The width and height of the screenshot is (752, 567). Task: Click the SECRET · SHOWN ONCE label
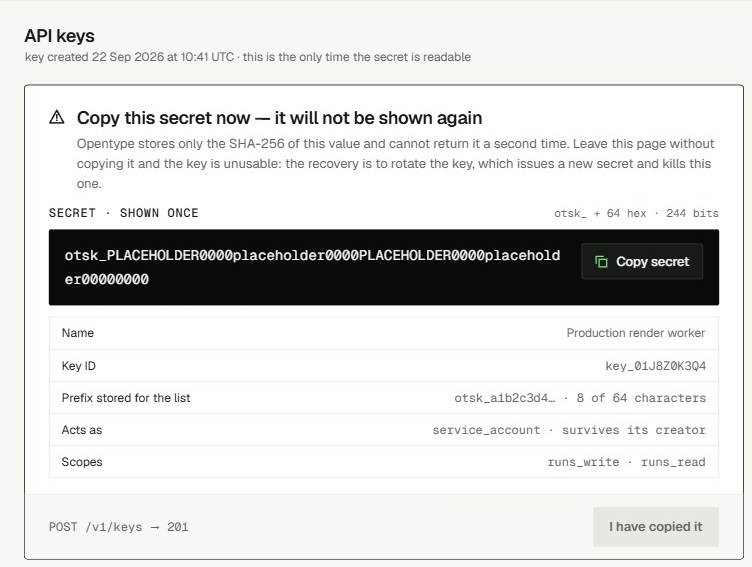point(124,213)
